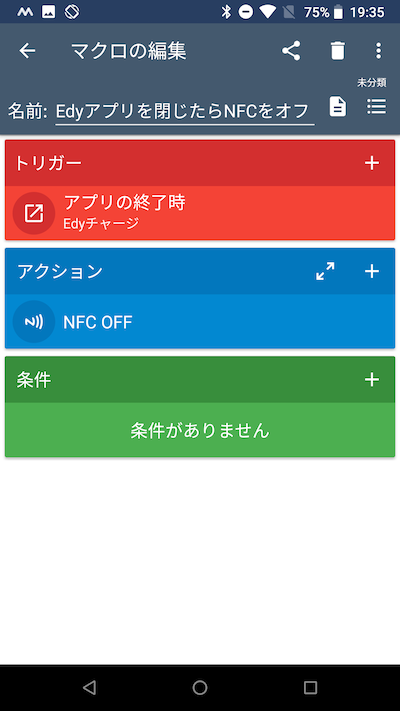Select the アプリの終了時 trigger entry

[x=200, y=213]
